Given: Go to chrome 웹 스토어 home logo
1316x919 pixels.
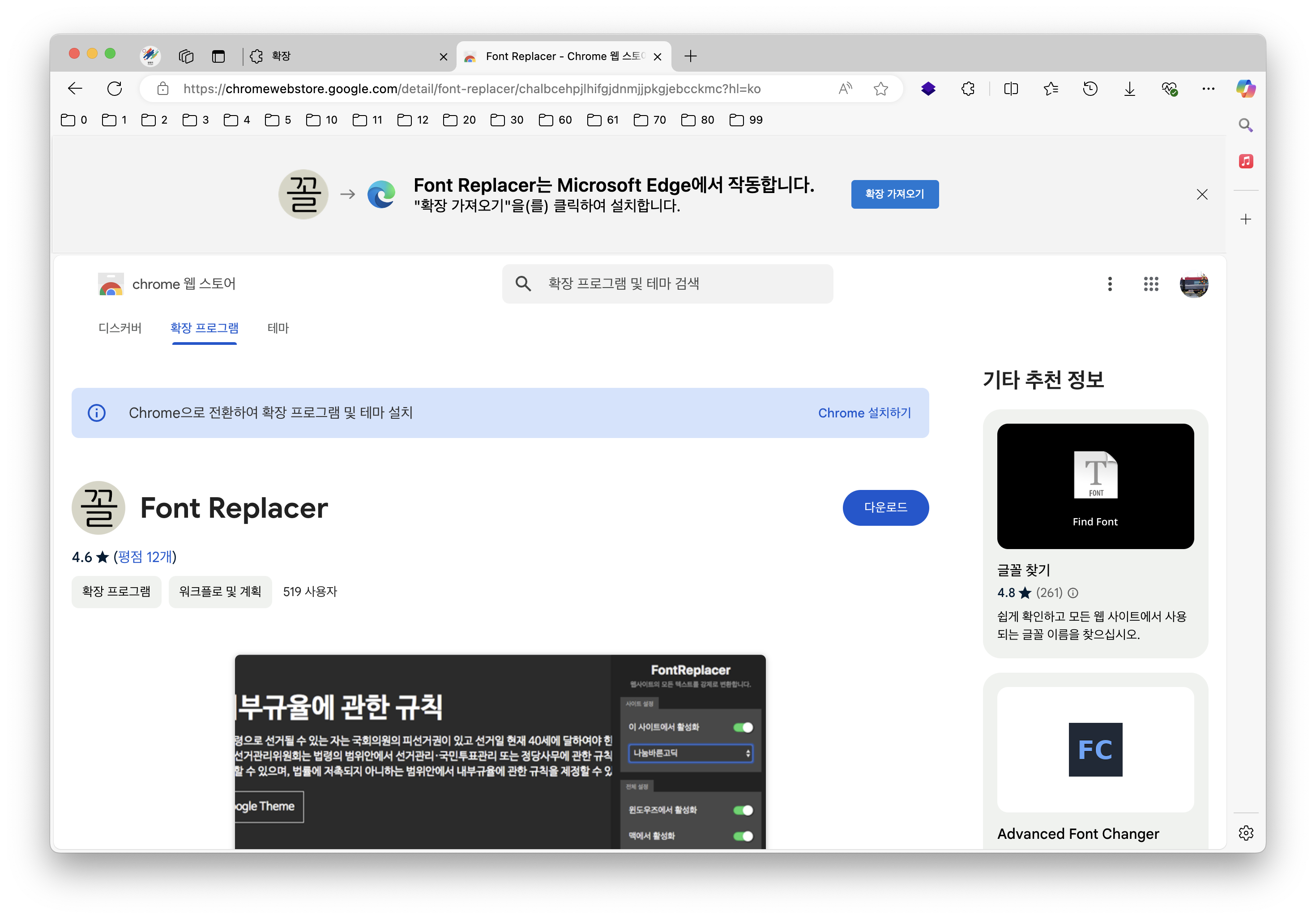Looking at the screenshot, I should click(x=167, y=284).
